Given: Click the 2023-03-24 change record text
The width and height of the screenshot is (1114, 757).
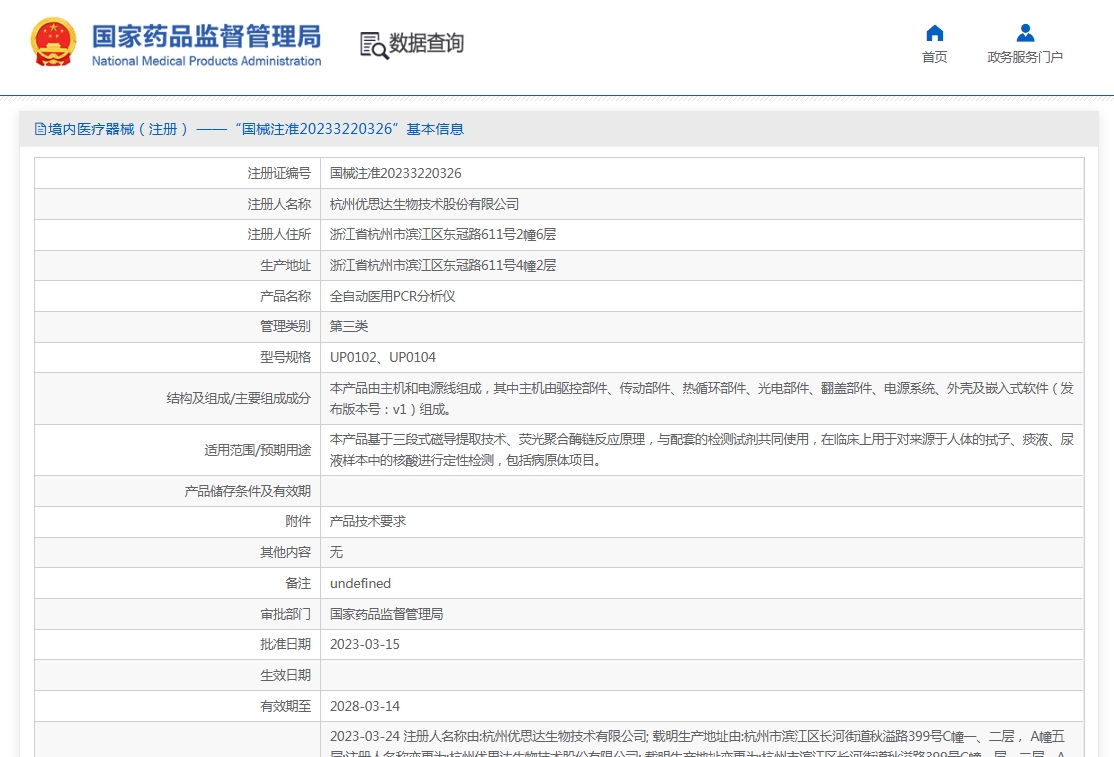Looking at the screenshot, I should click(698, 744).
